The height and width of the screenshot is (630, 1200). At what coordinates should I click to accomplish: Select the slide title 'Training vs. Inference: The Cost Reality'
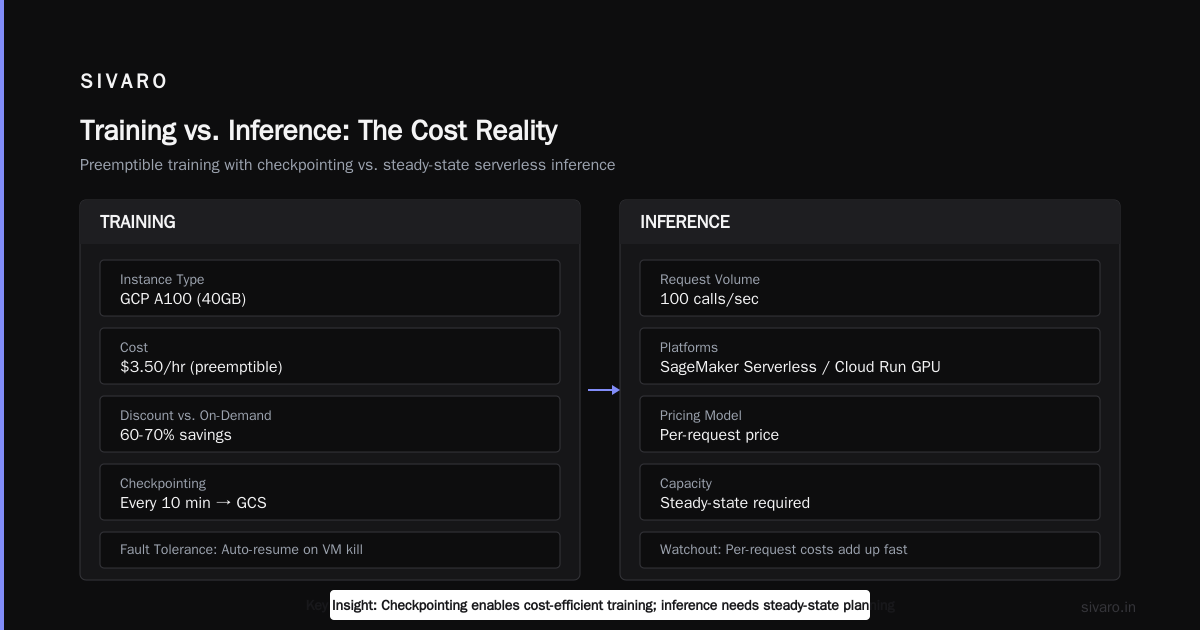[319, 130]
